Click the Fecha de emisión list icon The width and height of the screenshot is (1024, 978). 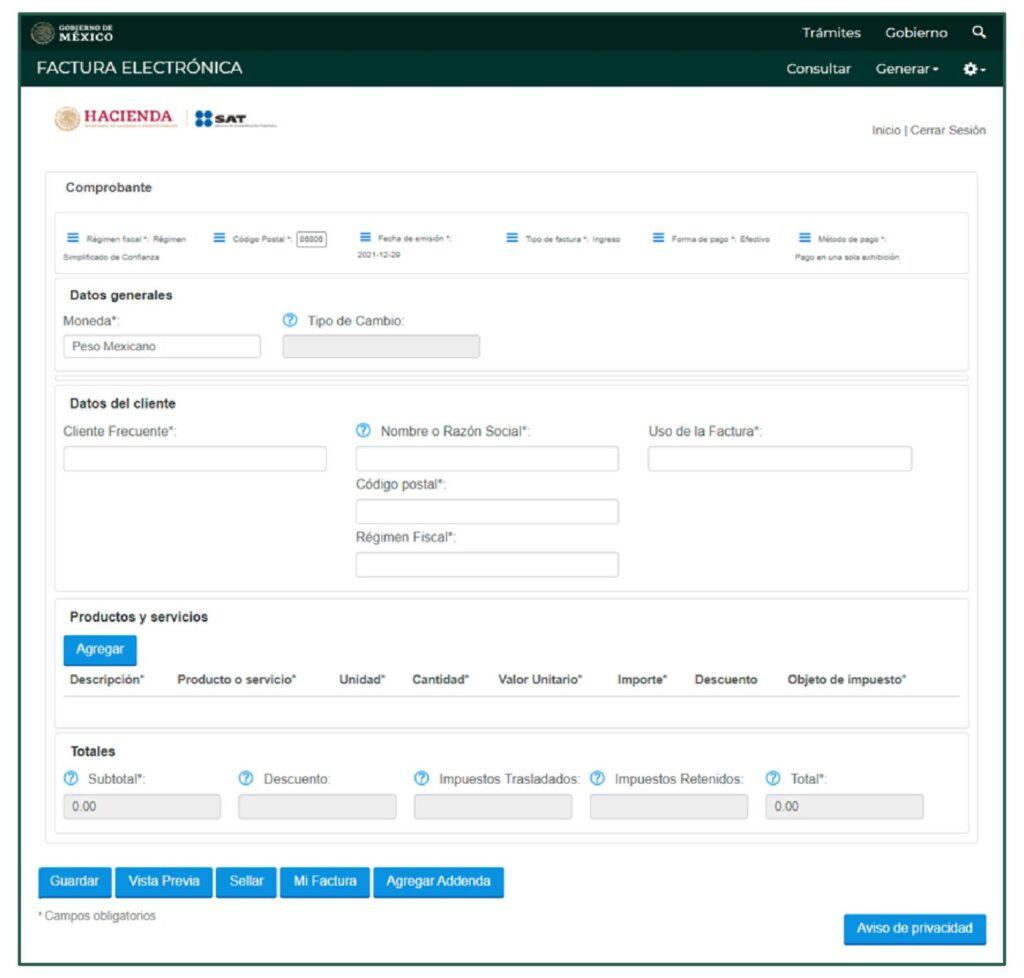click(365, 238)
